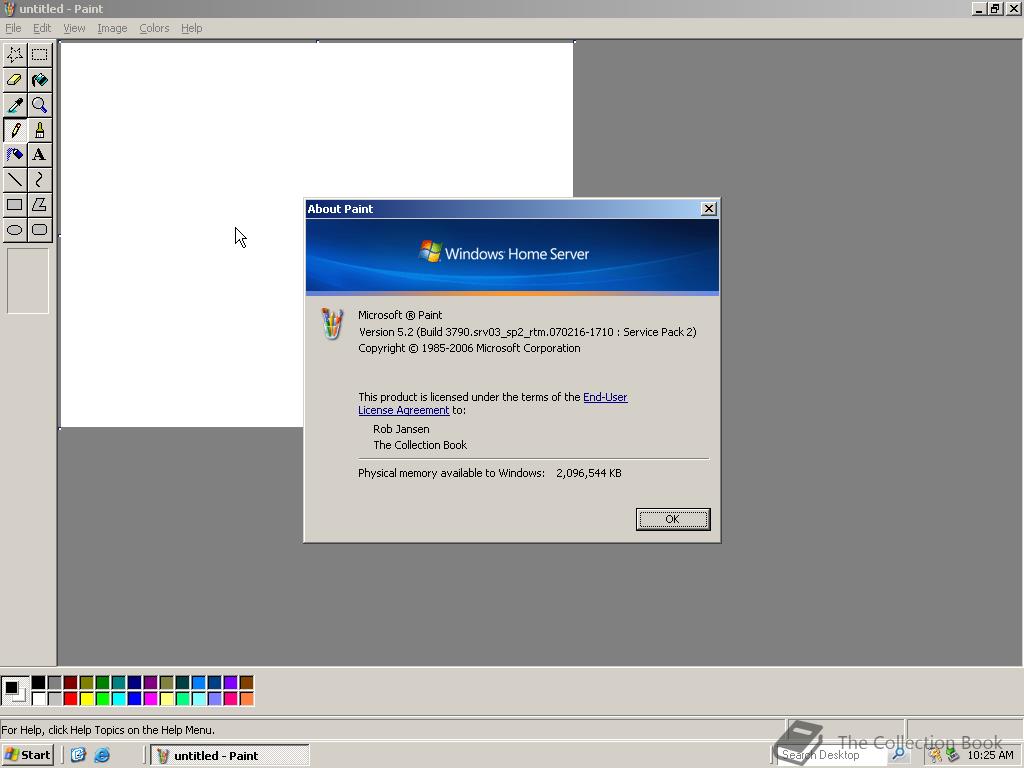The height and width of the screenshot is (768, 1024).
Task: Open the Help menu
Action: (x=191, y=28)
